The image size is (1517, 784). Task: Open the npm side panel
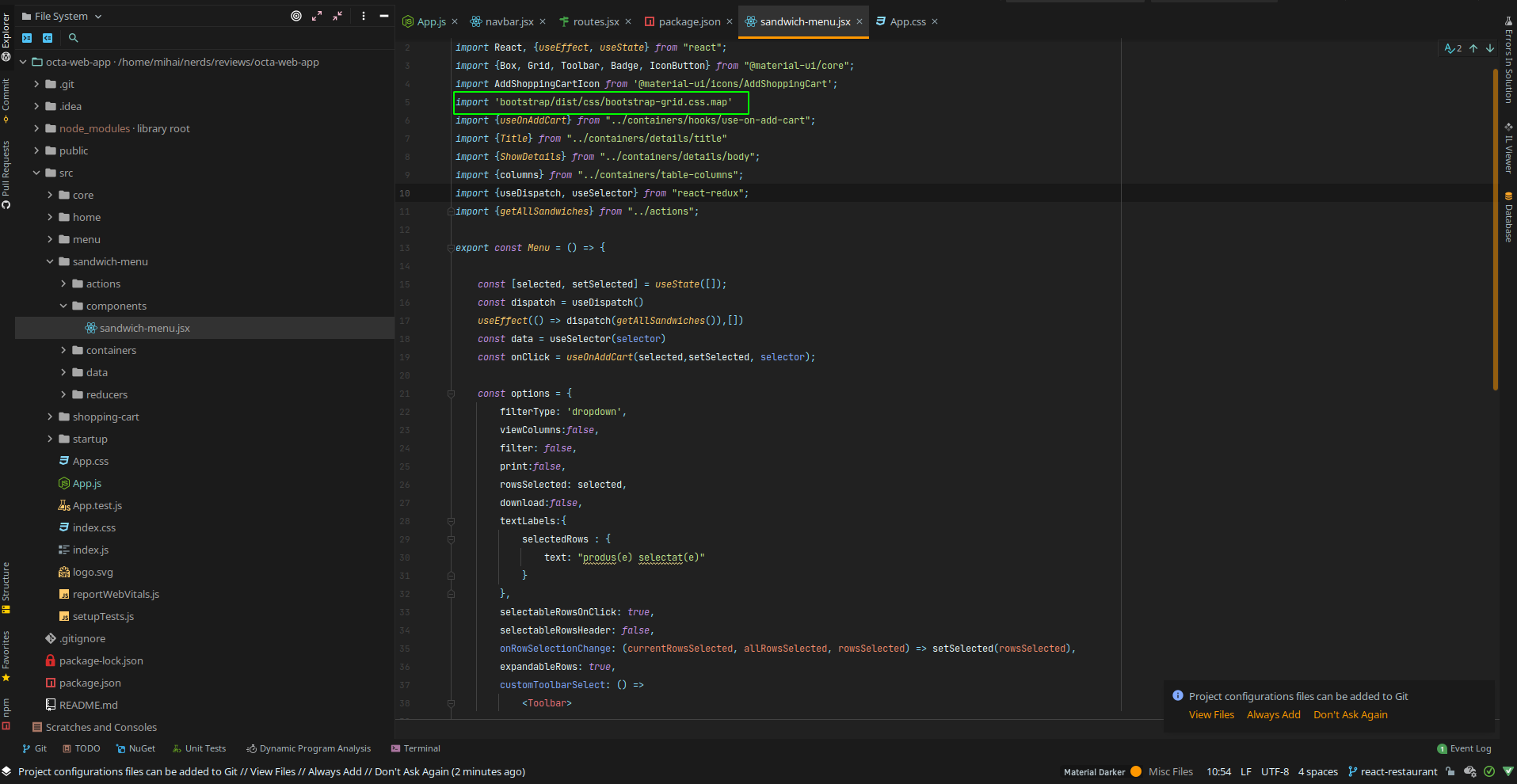(x=6, y=714)
